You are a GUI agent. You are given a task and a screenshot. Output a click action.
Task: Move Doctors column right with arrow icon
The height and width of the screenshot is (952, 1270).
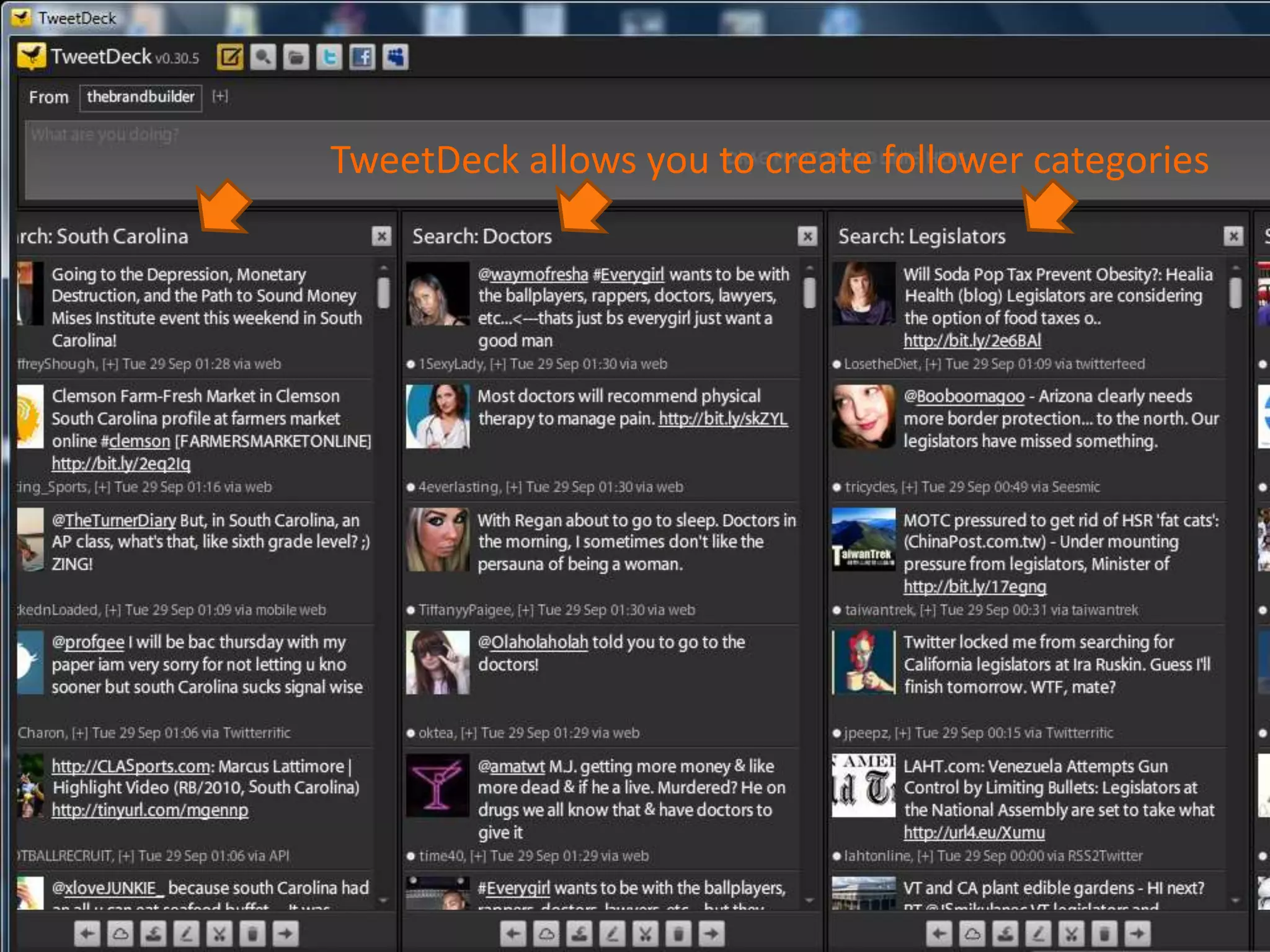point(711,933)
